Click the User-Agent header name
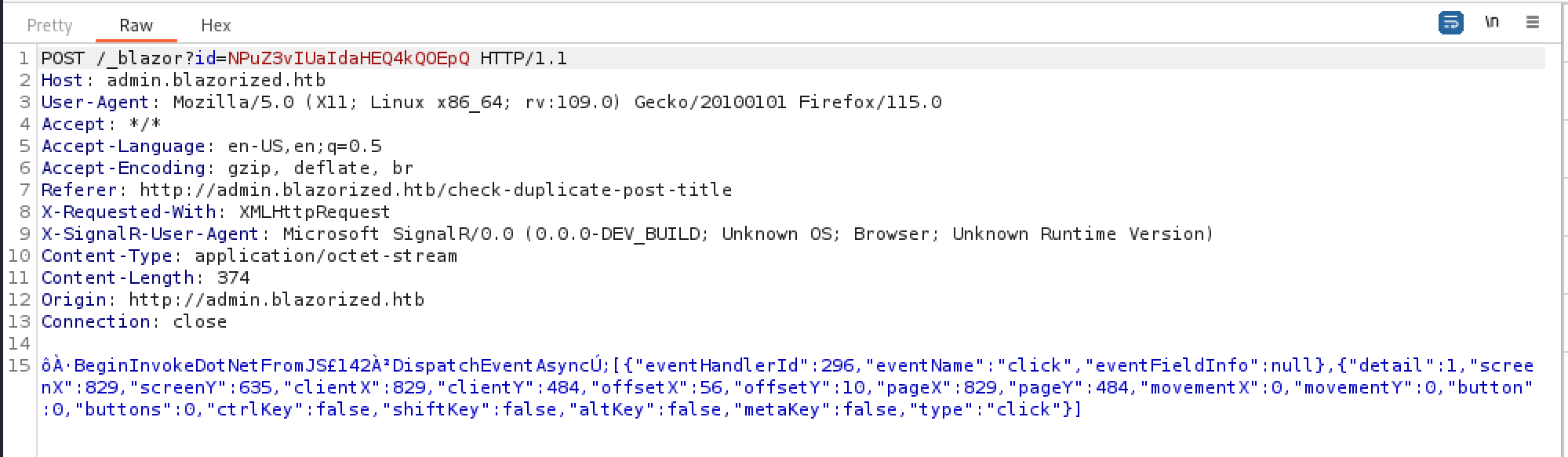The width and height of the screenshot is (1568, 457). 95,103
